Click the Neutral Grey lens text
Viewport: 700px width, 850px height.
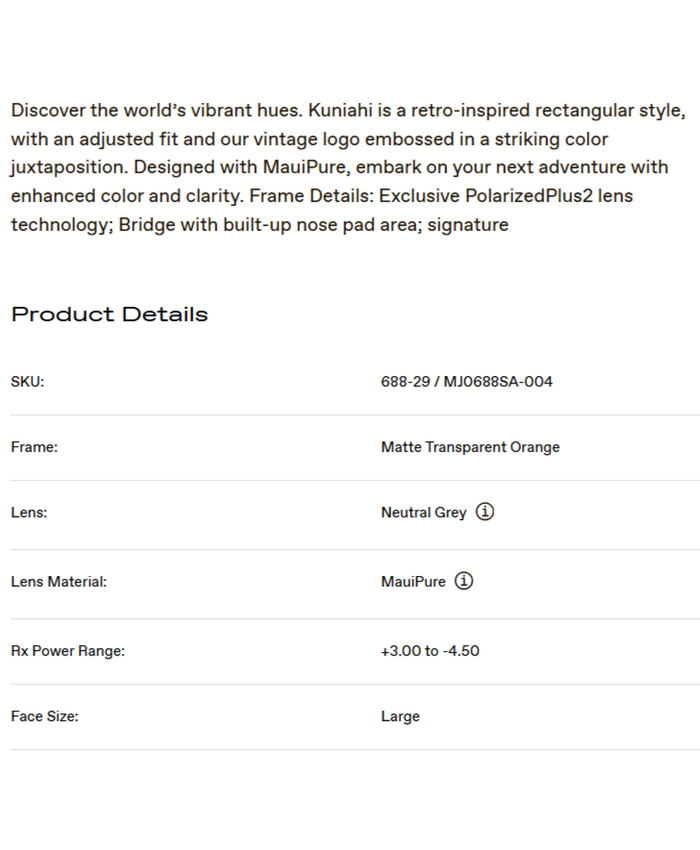423,513
